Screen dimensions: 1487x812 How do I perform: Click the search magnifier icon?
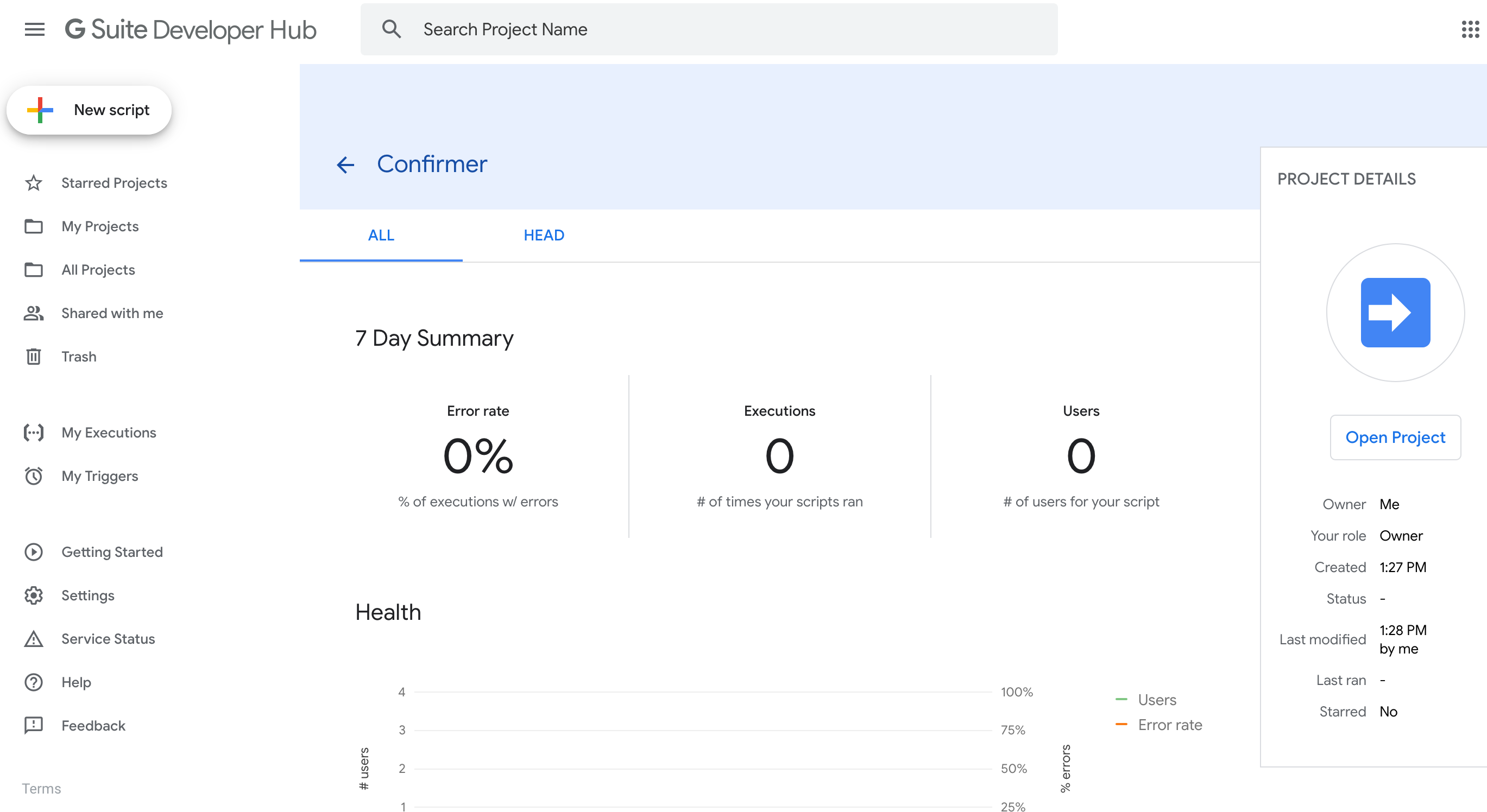pyautogui.click(x=392, y=29)
